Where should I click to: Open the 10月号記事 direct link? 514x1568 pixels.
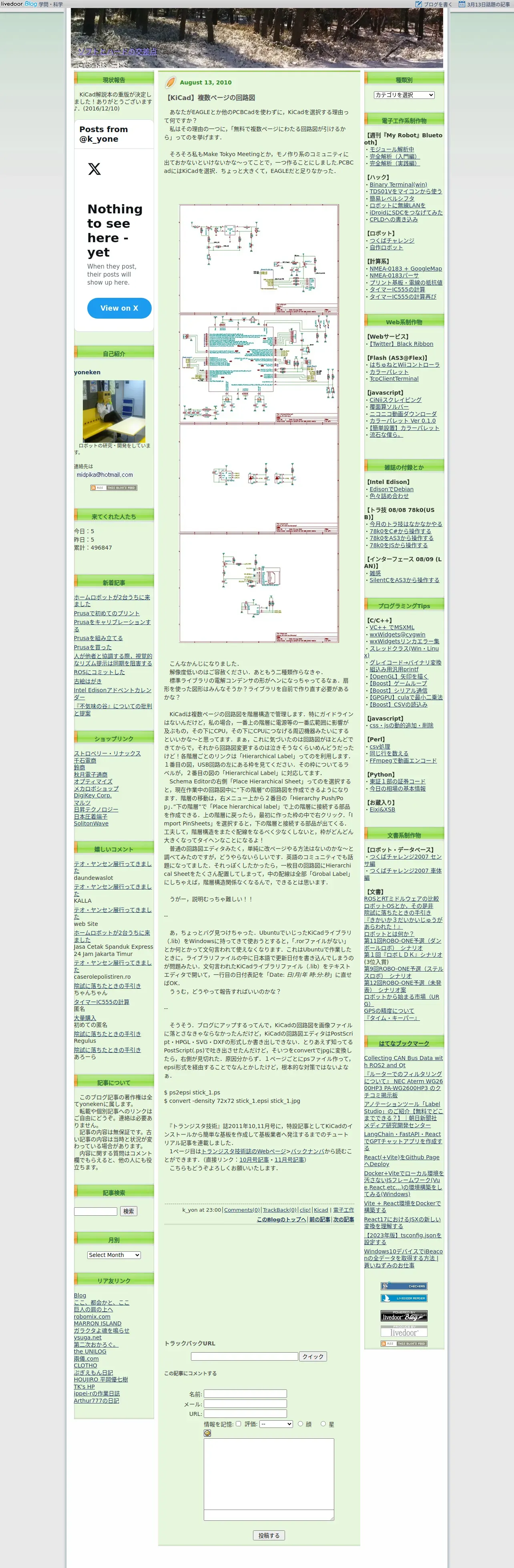[255, 1160]
